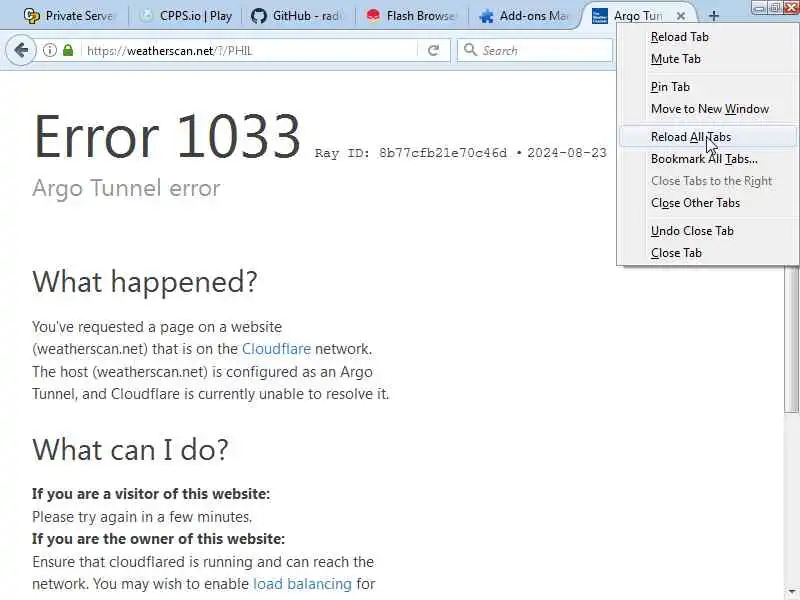Click the Argo Tunnel tab favicon

click(x=599, y=16)
